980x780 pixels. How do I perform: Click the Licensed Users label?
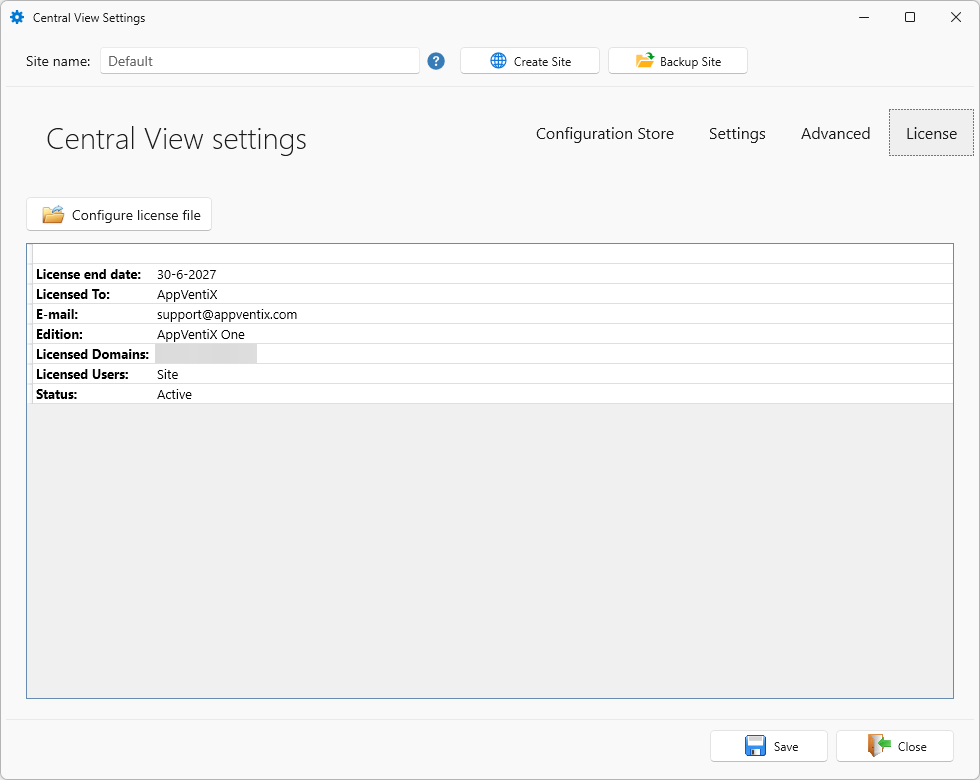pyautogui.click(x=82, y=374)
